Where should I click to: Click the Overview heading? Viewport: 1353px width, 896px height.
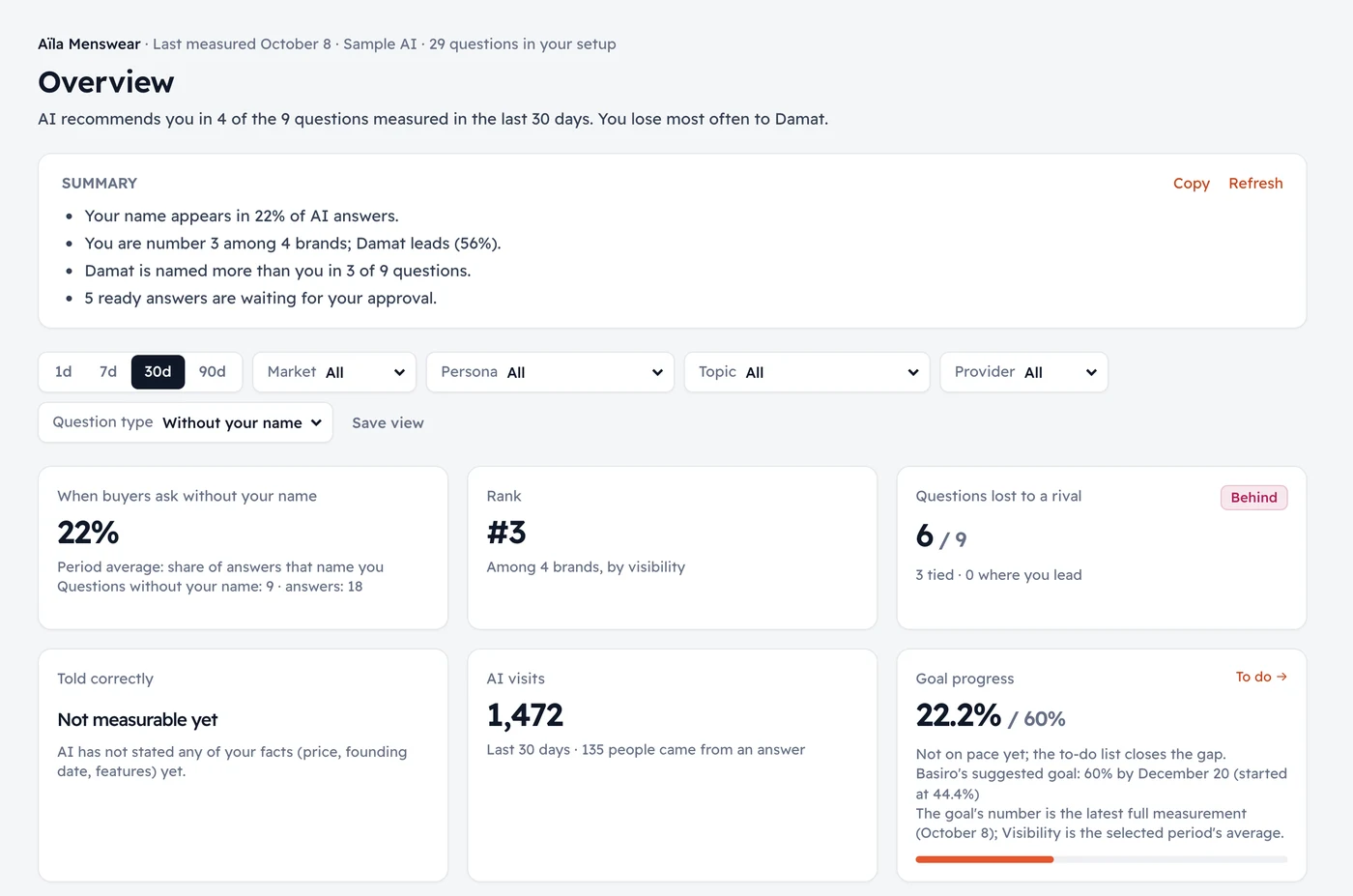106,82
